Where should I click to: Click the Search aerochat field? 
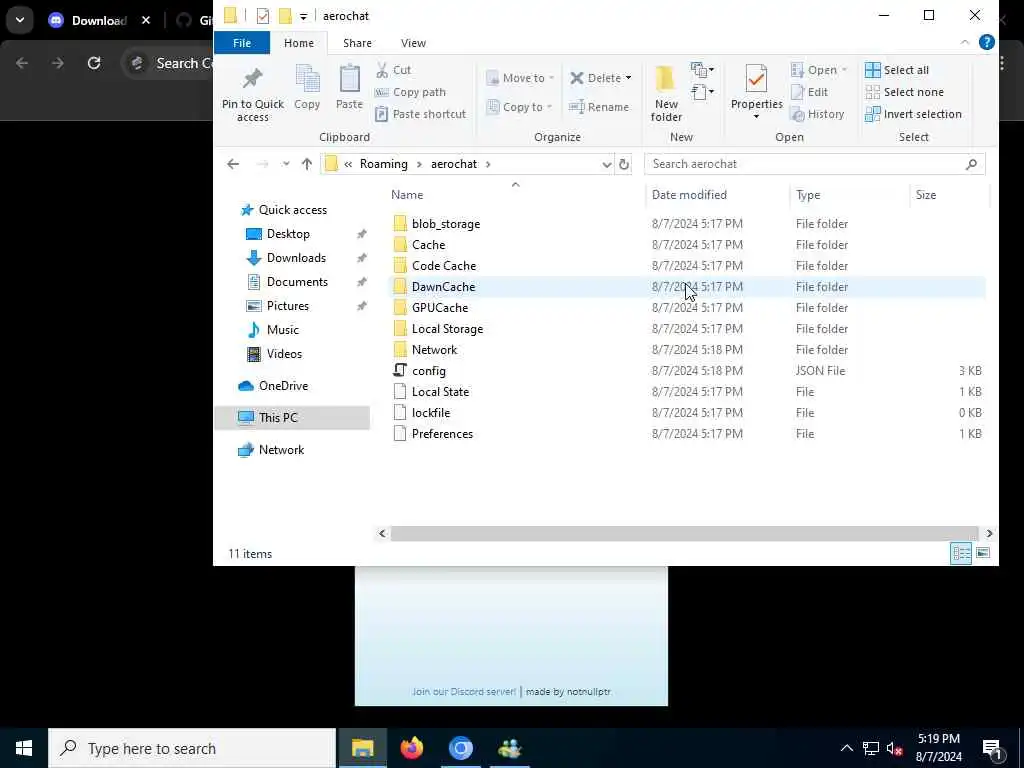814,164
